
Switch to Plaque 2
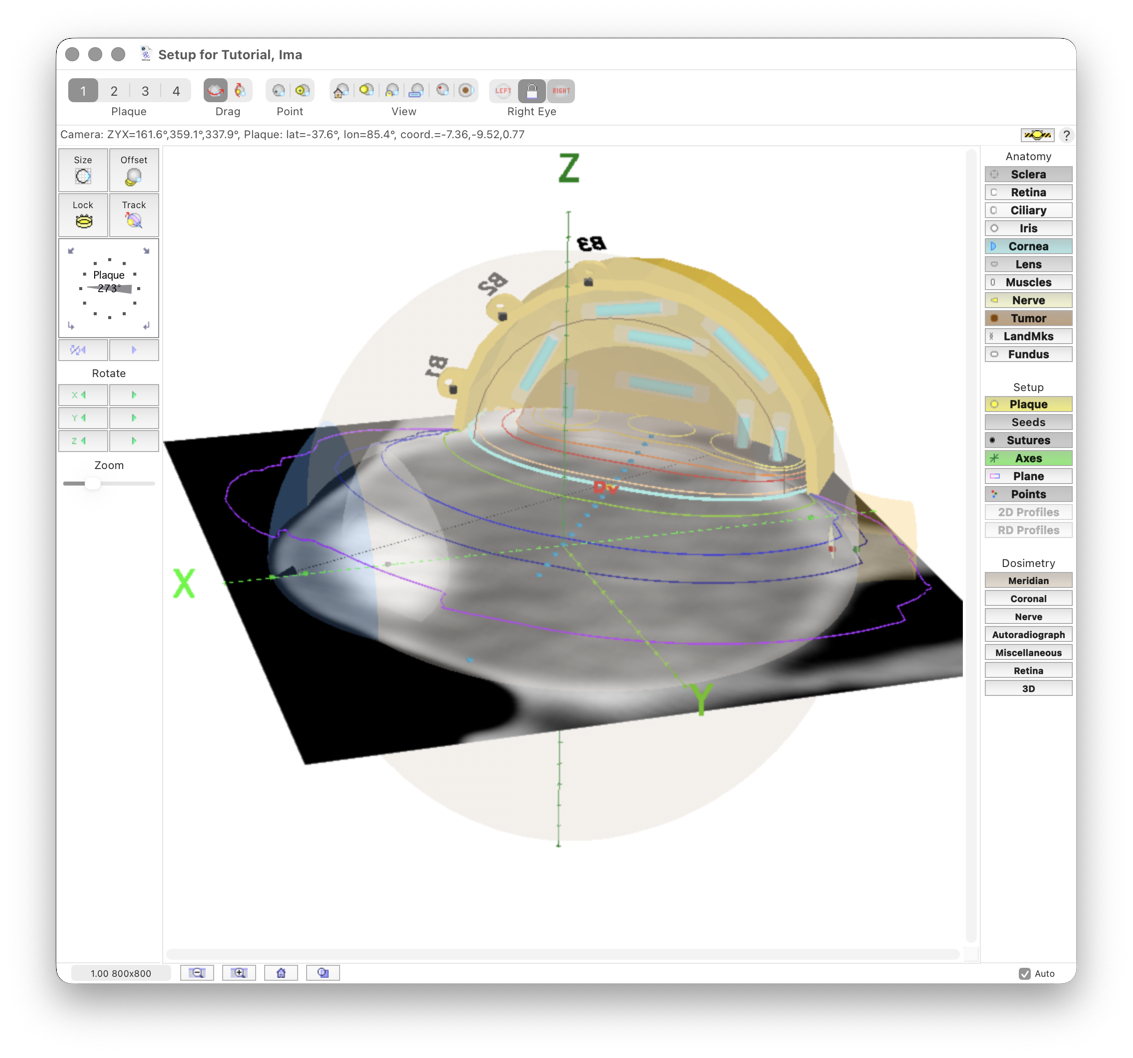coord(113,90)
